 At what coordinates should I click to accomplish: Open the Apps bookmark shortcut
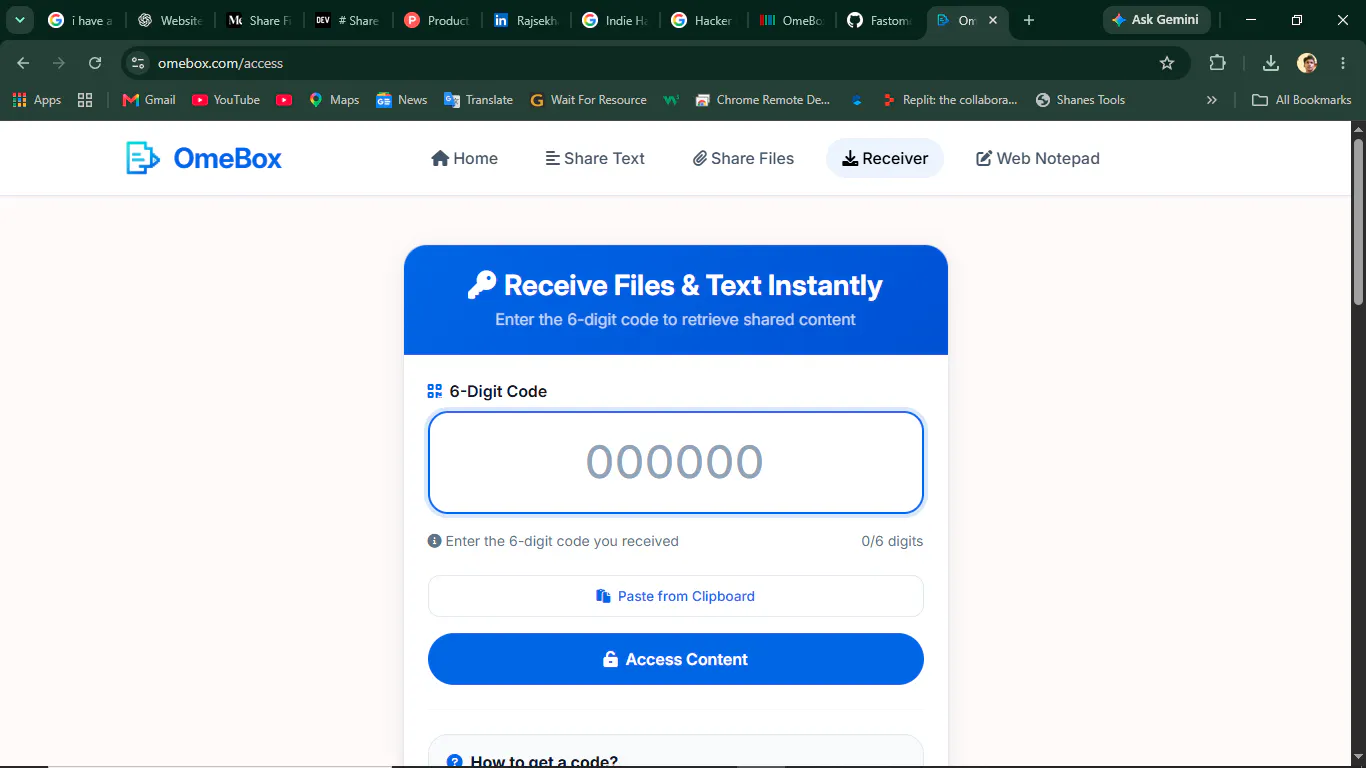pyautogui.click(x=37, y=100)
